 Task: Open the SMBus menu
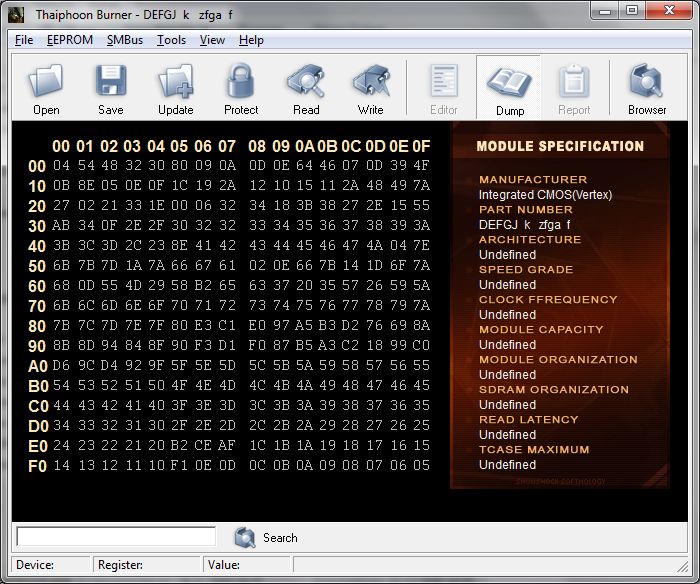(125, 40)
